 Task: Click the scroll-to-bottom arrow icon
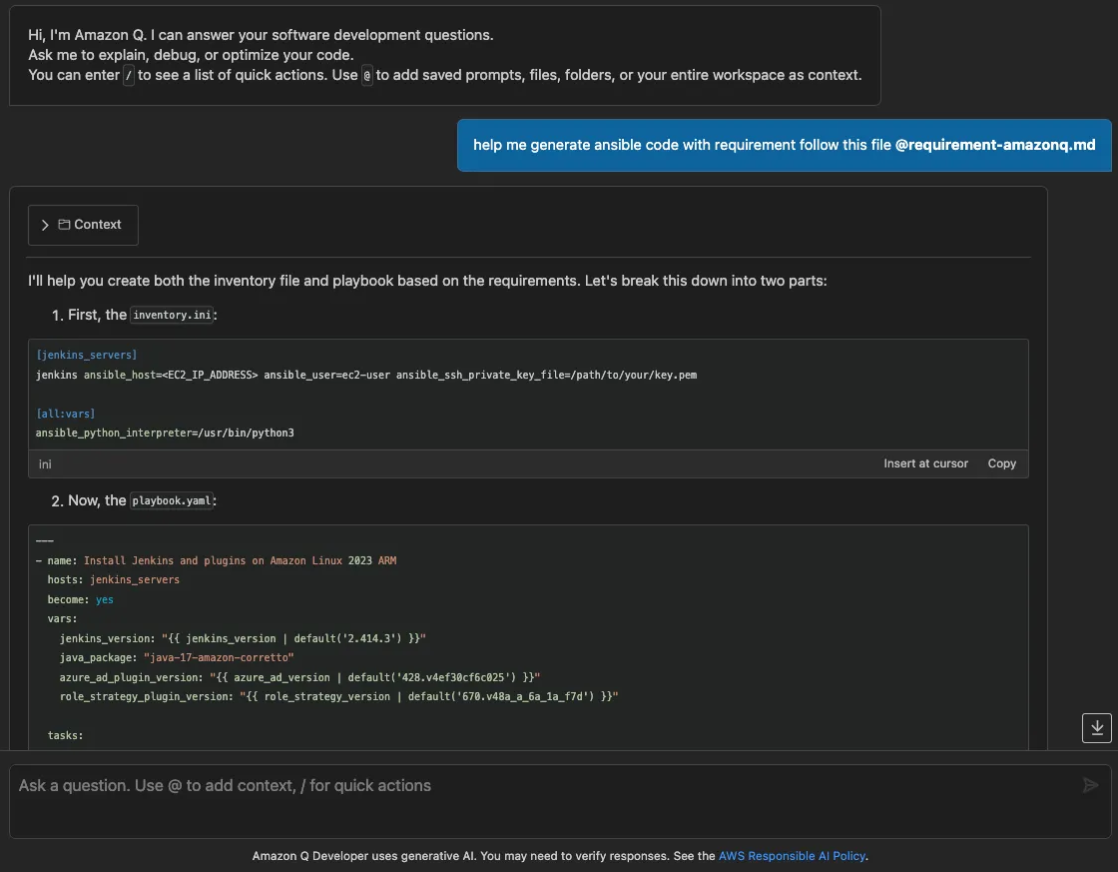click(1097, 728)
